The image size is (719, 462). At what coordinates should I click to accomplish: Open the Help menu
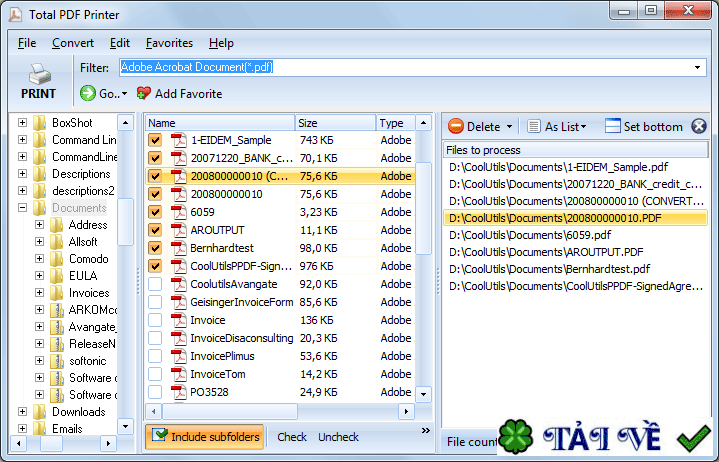[221, 43]
